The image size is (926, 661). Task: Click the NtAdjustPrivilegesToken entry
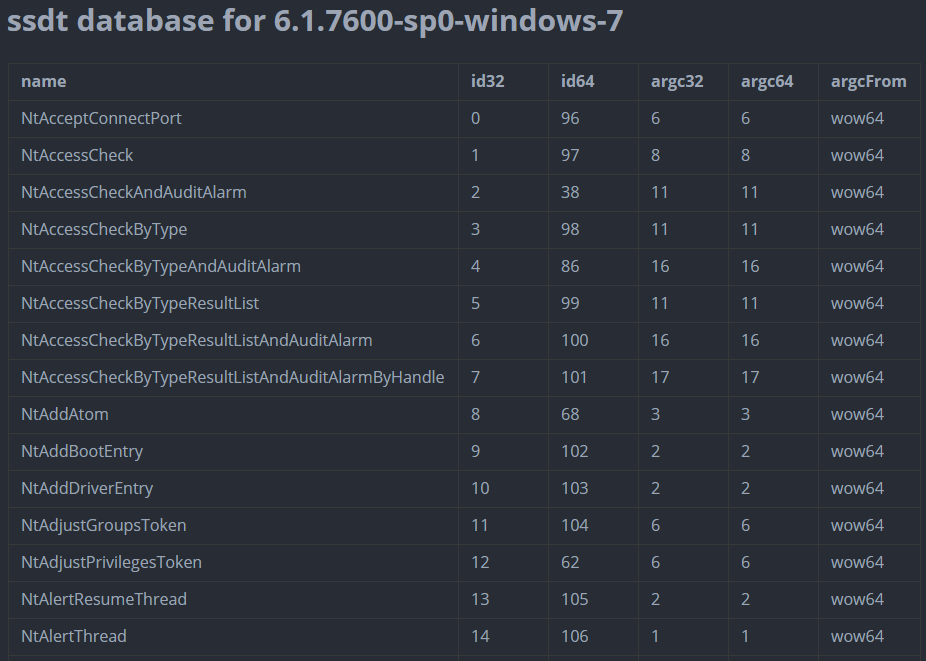111,563
